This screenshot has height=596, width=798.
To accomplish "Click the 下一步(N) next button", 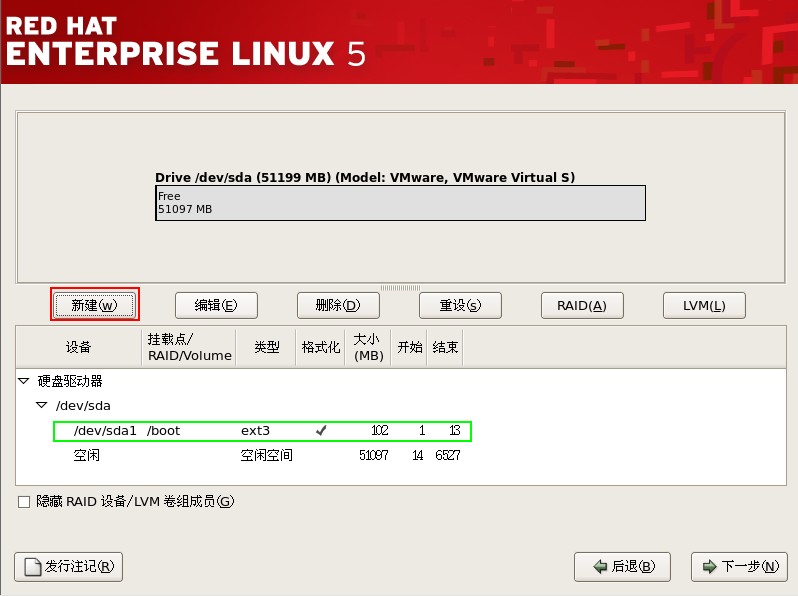I will pyautogui.click(x=739, y=566).
